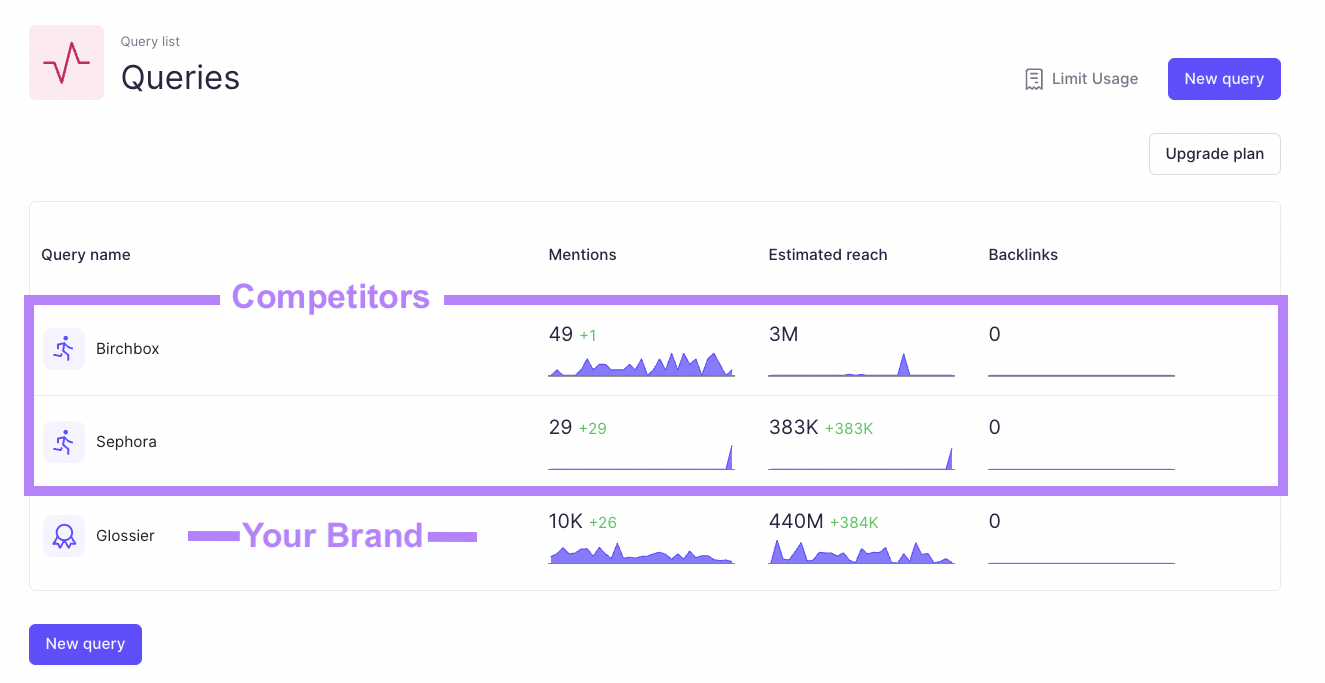1325x683 pixels.
Task: Sort by the Estimated reach column header
Action: (828, 254)
